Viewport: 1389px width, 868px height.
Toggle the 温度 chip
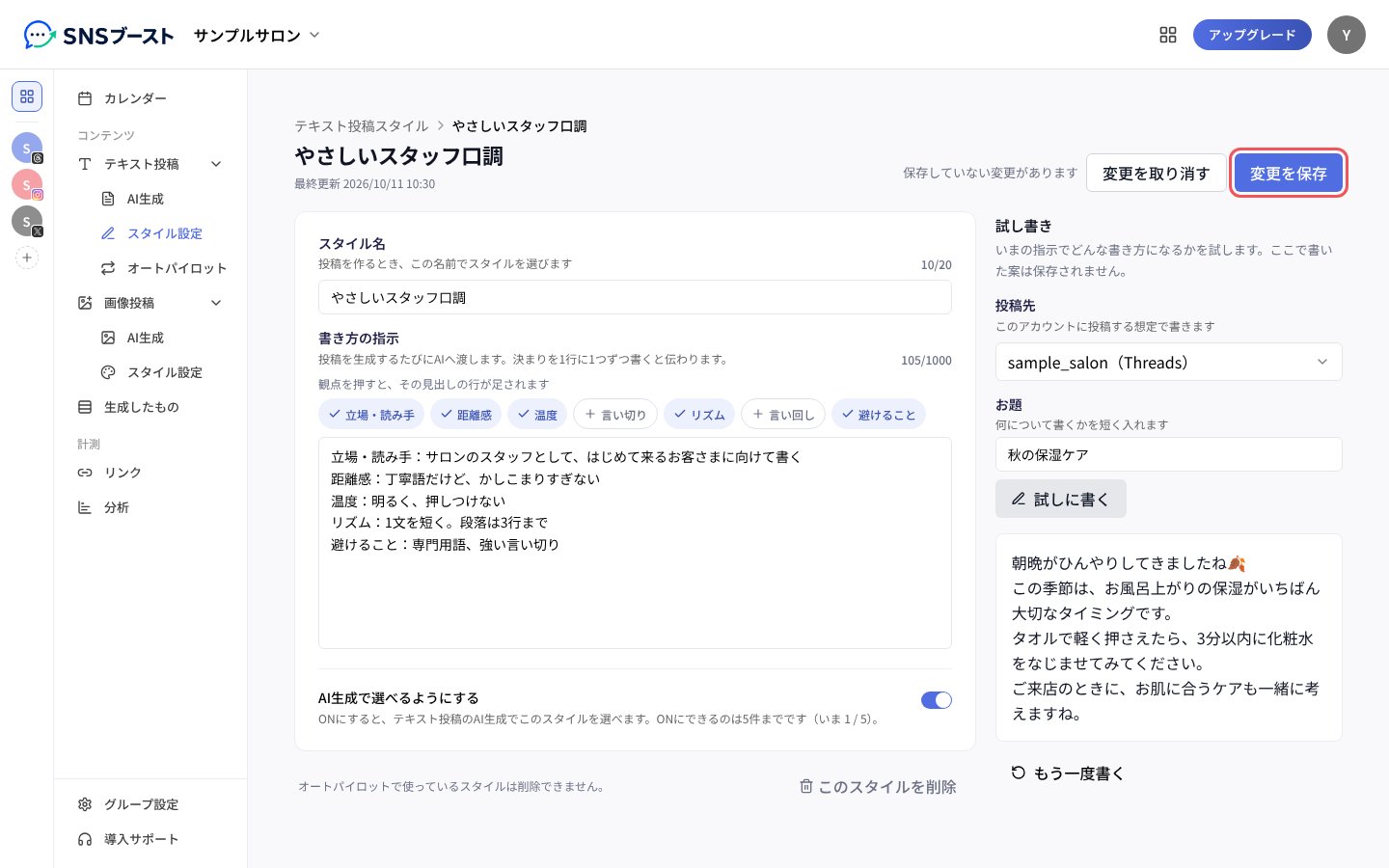pyautogui.click(x=537, y=415)
